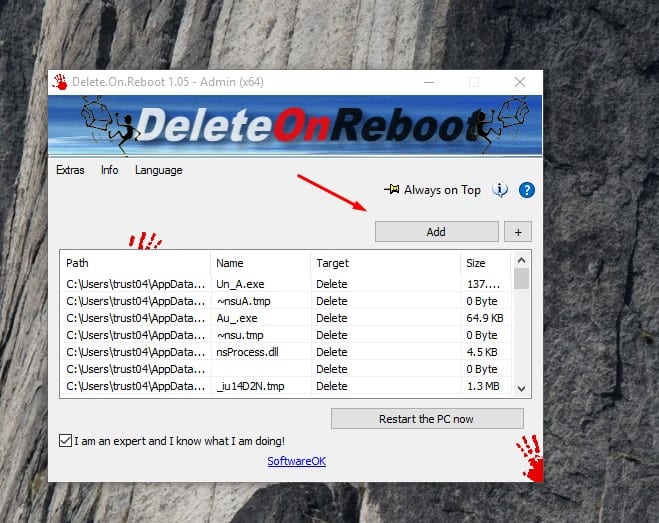Click the Add button
The height and width of the screenshot is (523, 659).
(x=436, y=232)
